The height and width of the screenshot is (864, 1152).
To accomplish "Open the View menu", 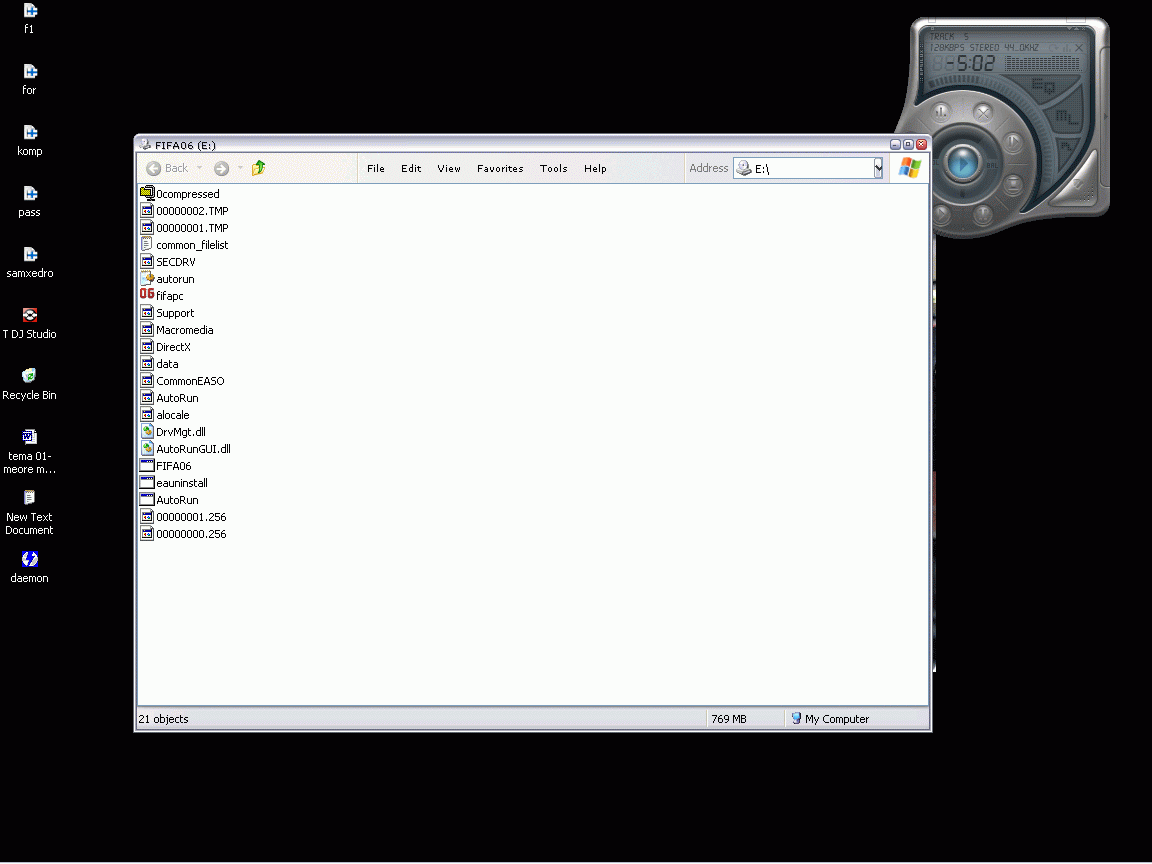I will tap(449, 168).
